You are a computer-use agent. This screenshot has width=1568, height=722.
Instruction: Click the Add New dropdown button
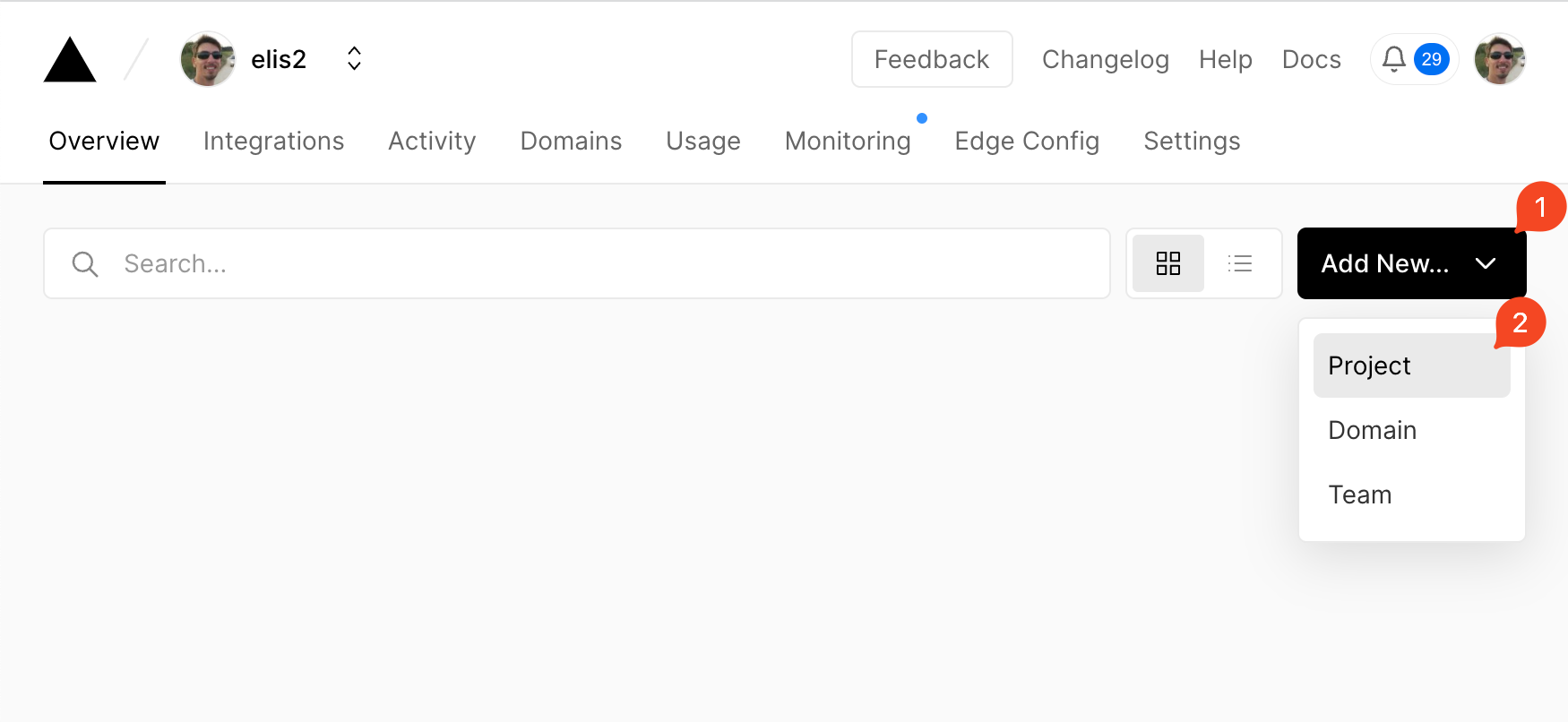coord(1410,263)
